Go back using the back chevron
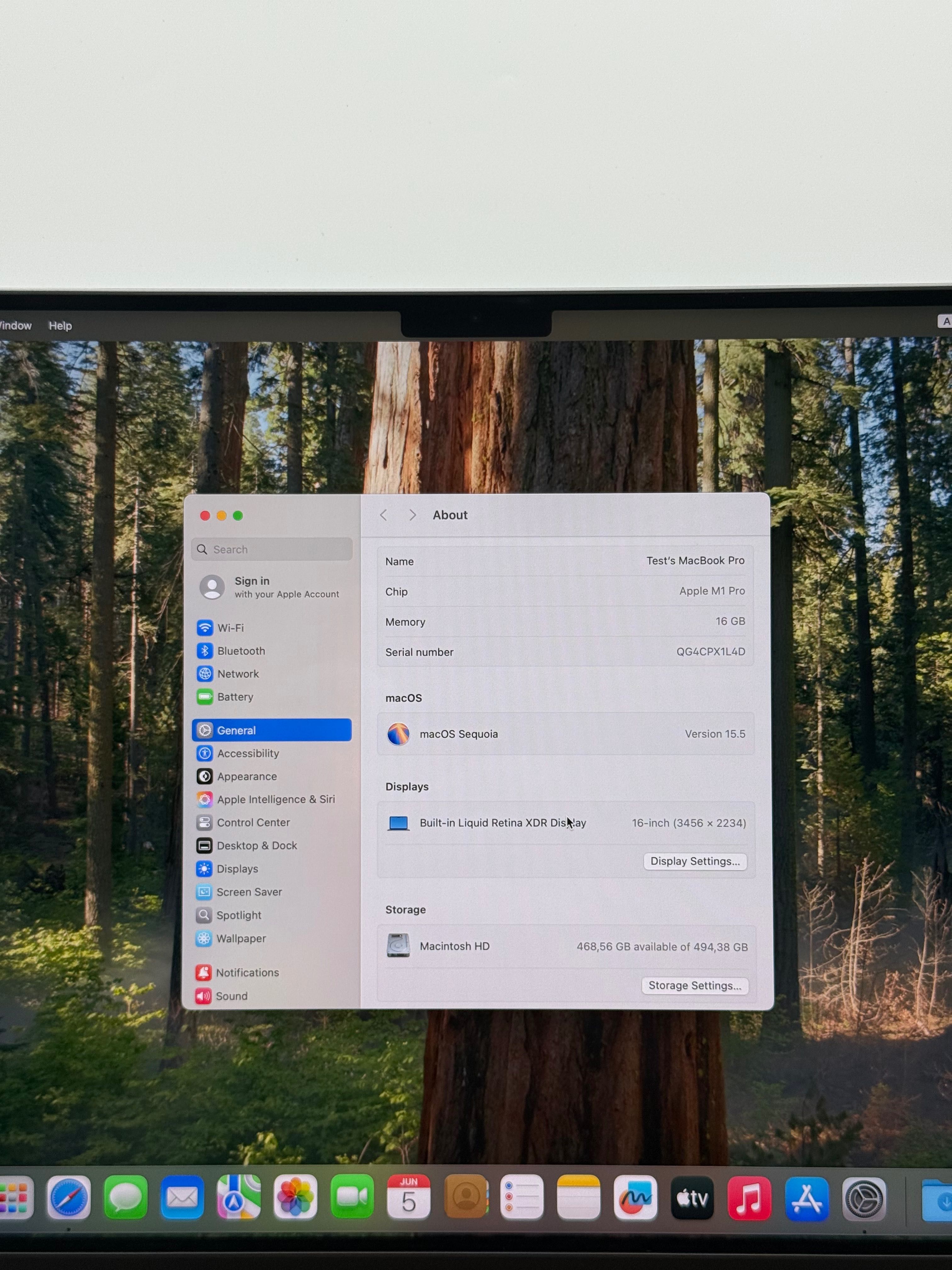Screen dimensions: 952x1270 pos(383,515)
